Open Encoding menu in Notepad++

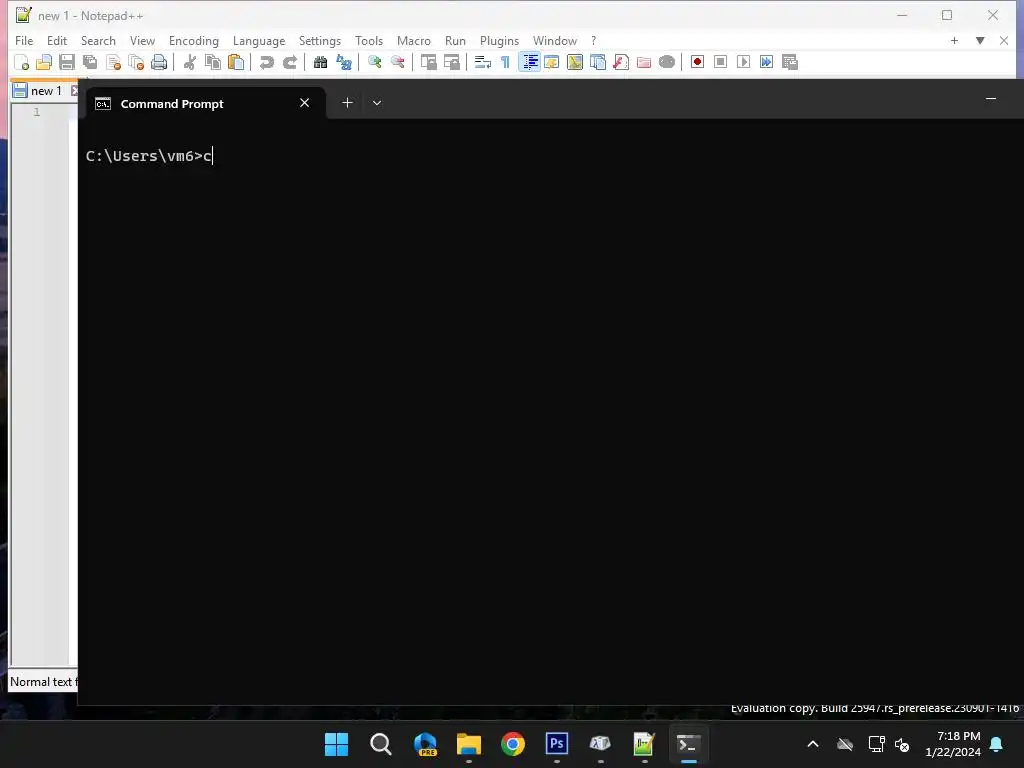(x=194, y=40)
